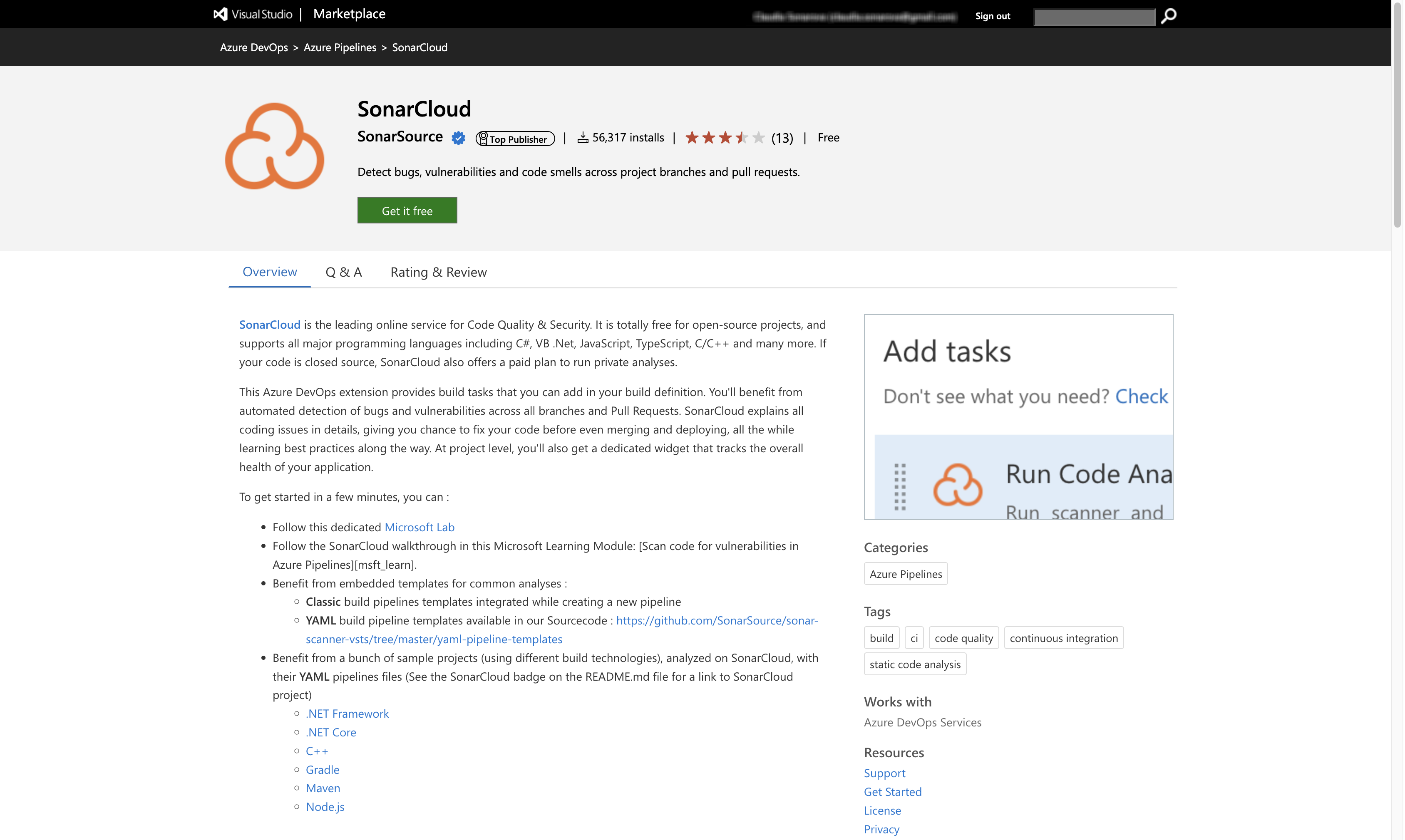
Task: Click the Visual Studio logo icon
Action: pyautogui.click(x=220, y=14)
